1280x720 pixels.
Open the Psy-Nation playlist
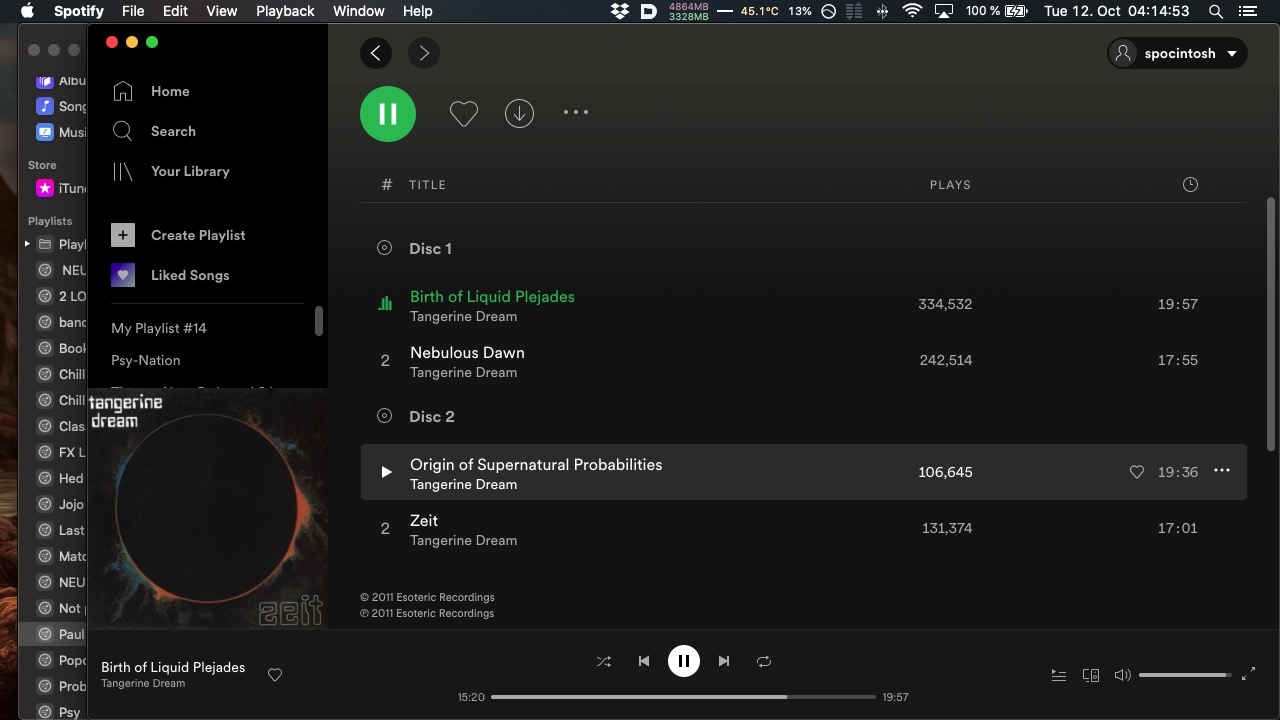tap(146, 360)
